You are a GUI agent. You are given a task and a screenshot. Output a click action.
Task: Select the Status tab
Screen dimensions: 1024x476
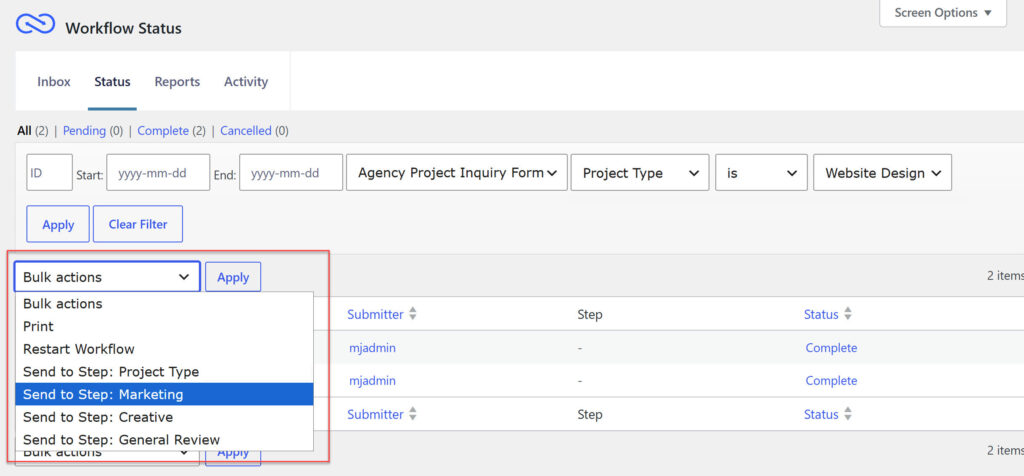(x=112, y=82)
